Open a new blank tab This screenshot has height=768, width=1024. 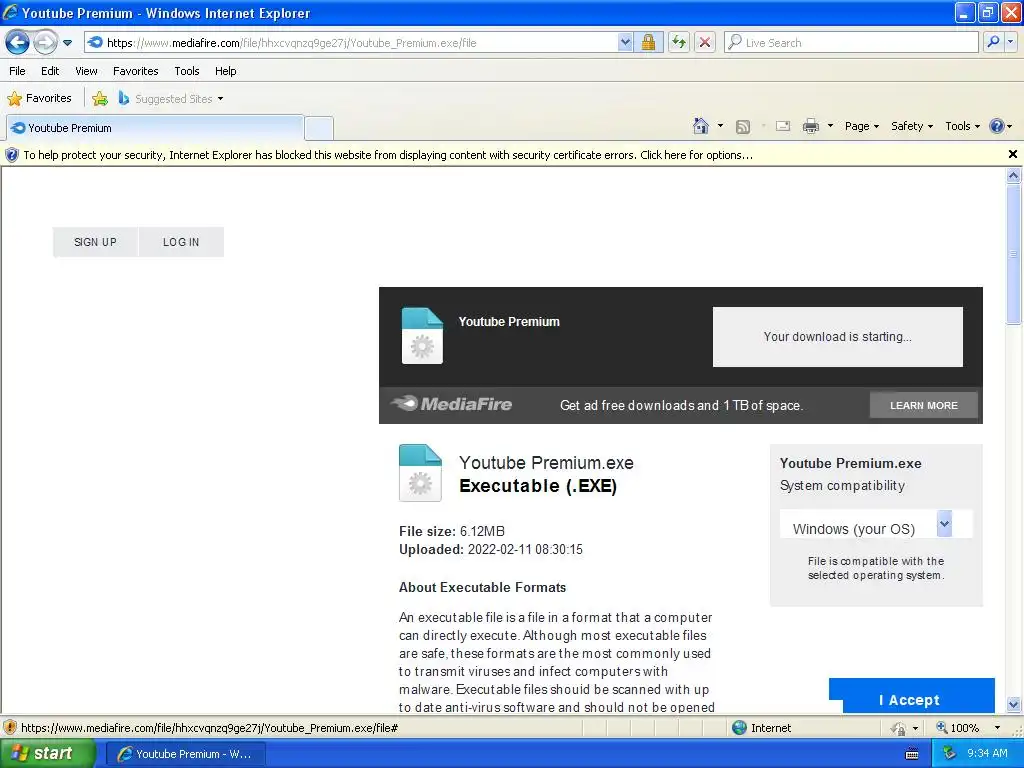click(319, 128)
